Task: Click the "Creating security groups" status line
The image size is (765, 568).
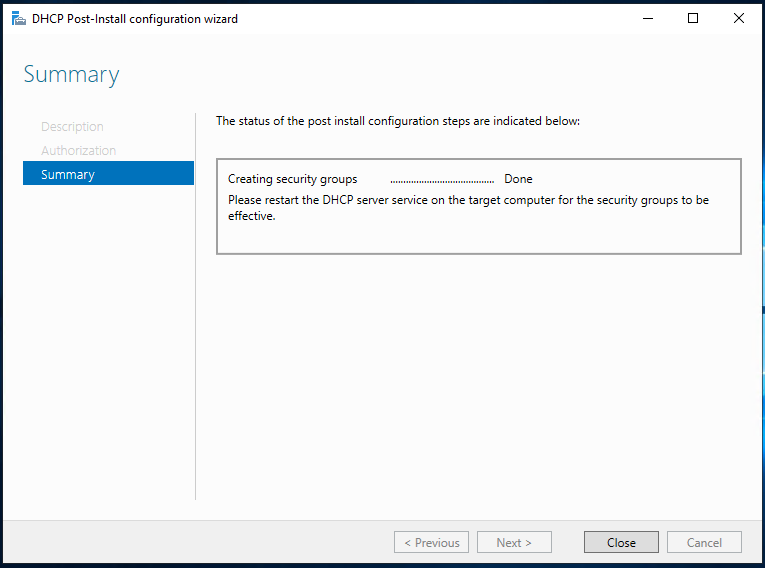Action: (x=292, y=179)
